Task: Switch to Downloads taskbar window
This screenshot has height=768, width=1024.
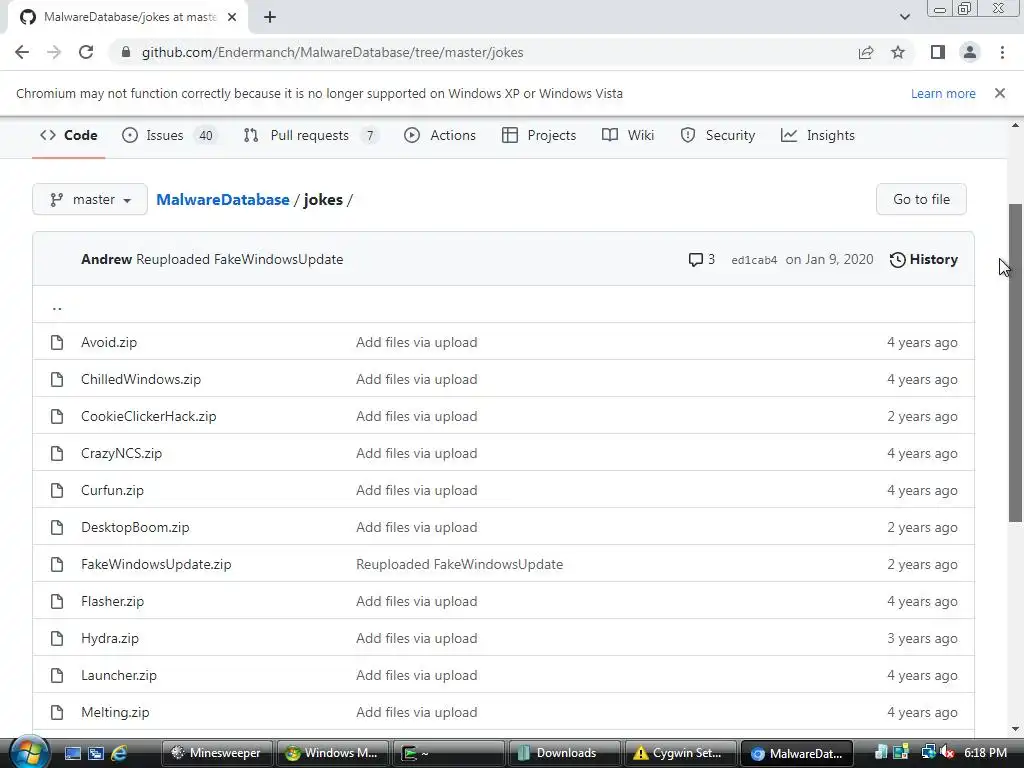Action: pos(564,753)
